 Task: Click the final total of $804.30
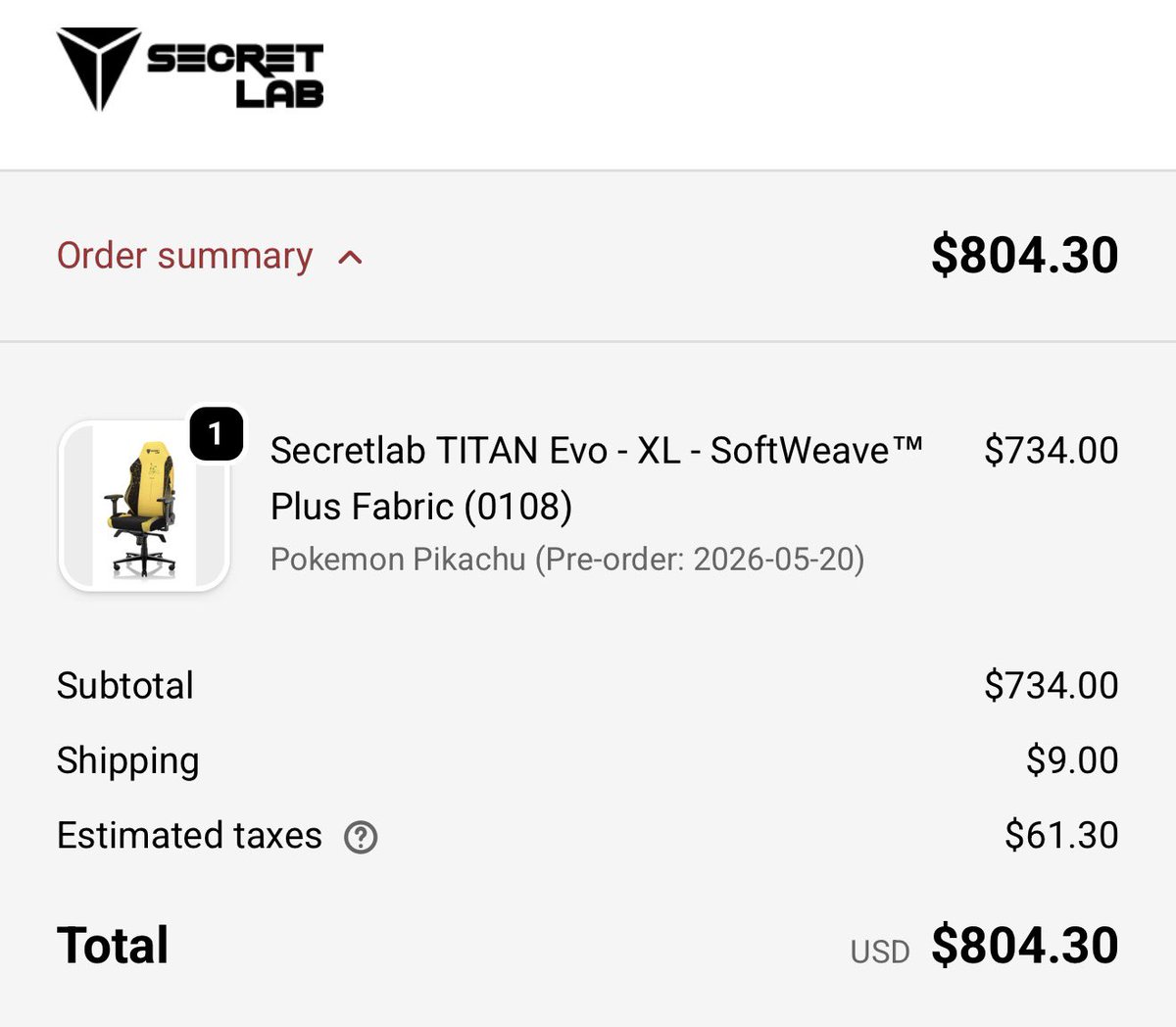1024,946
